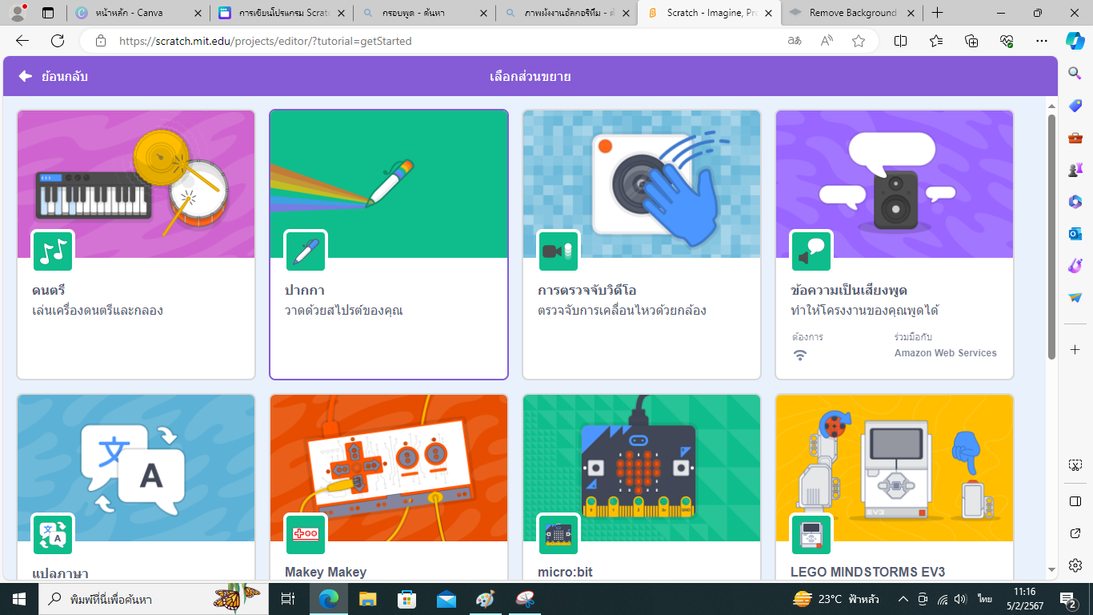Click the LEGO EV3 robot illustration
This screenshot has width=1093, height=615.
pos(894,468)
